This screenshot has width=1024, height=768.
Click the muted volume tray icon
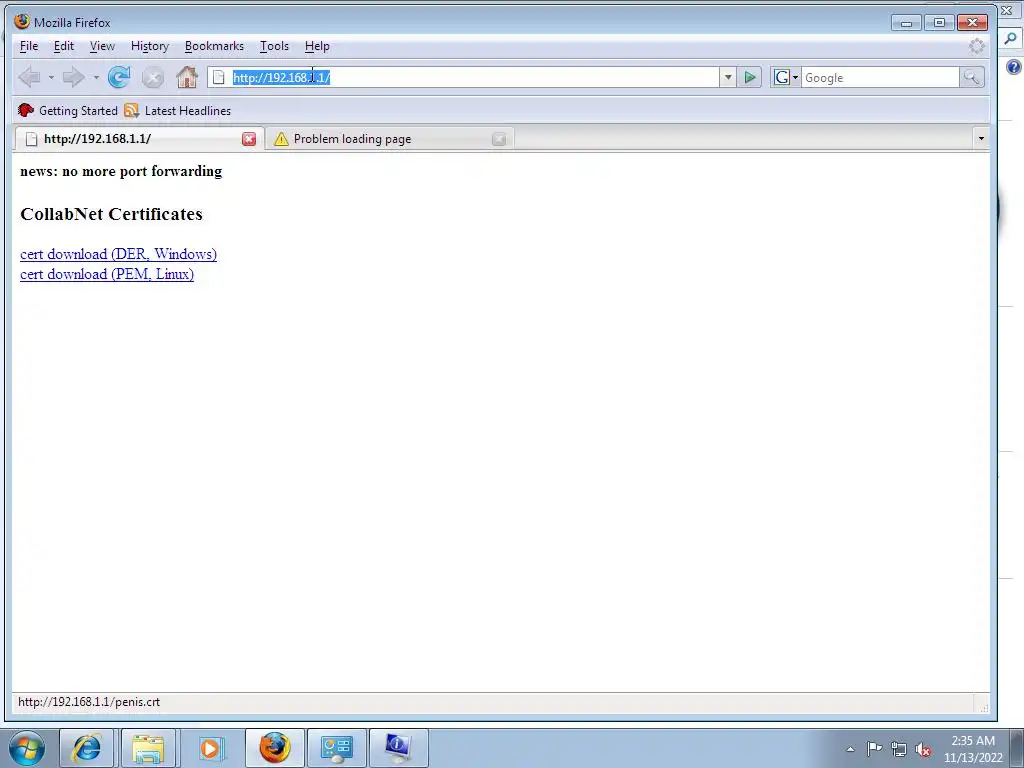[923, 749]
